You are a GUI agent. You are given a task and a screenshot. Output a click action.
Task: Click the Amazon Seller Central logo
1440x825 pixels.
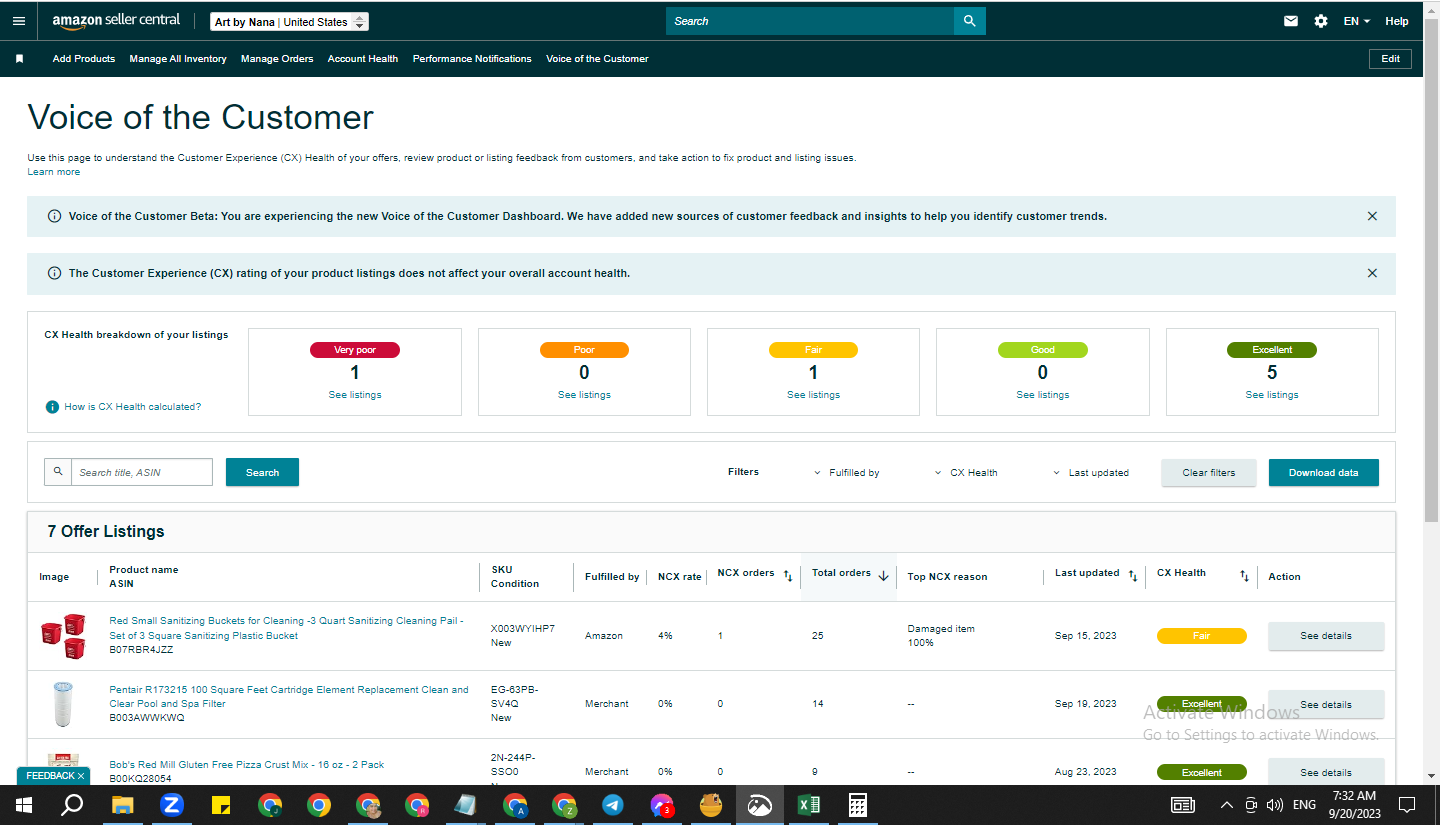117,21
